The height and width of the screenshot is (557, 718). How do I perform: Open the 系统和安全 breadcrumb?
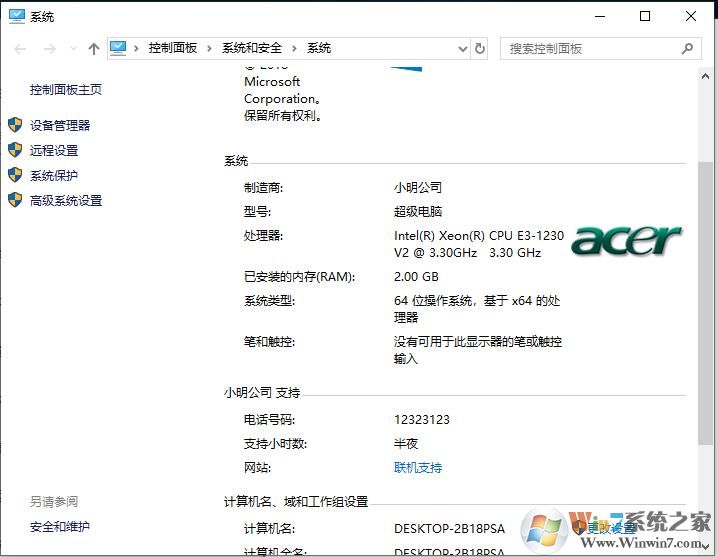click(x=252, y=48)
